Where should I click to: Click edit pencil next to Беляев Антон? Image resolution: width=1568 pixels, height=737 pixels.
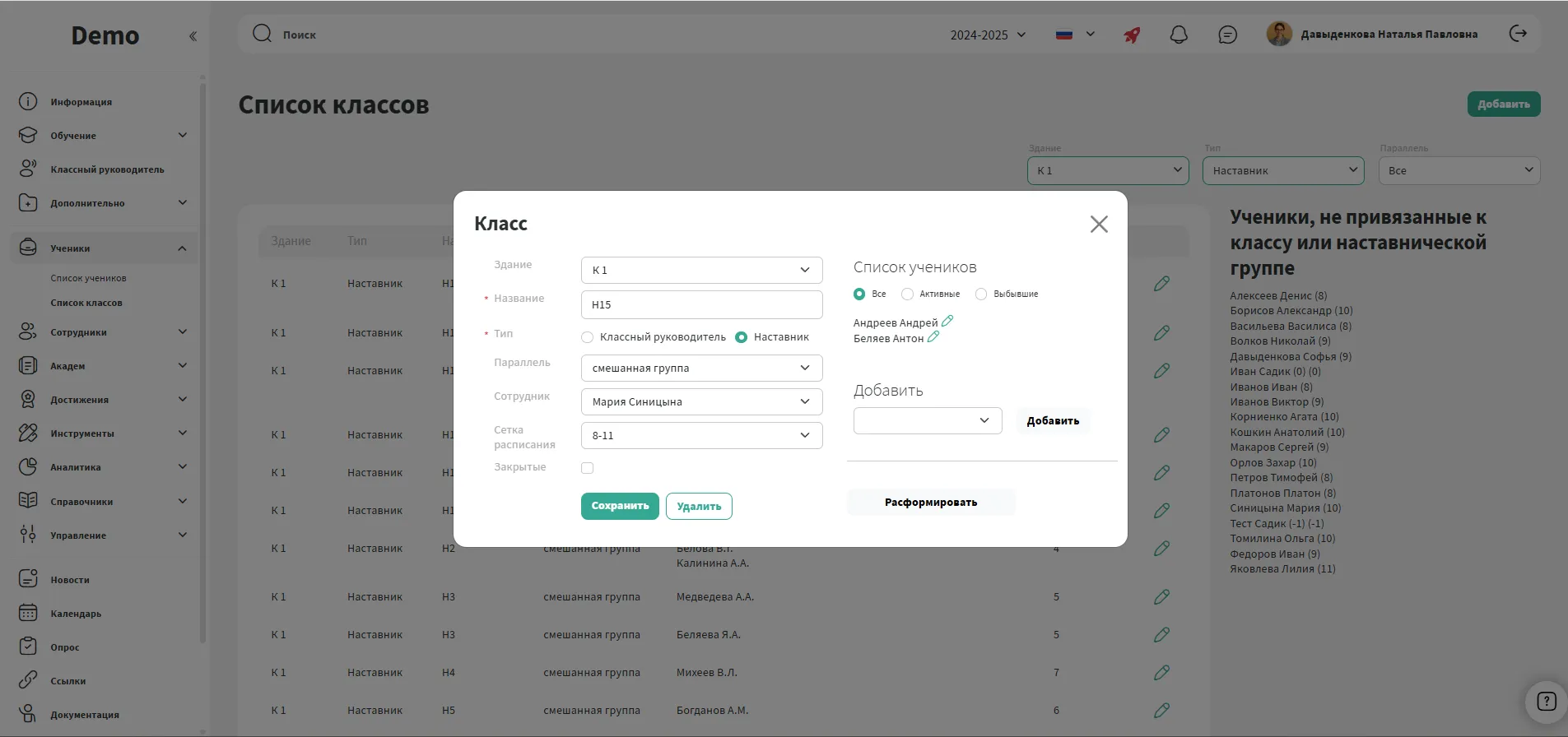[933, 336]
